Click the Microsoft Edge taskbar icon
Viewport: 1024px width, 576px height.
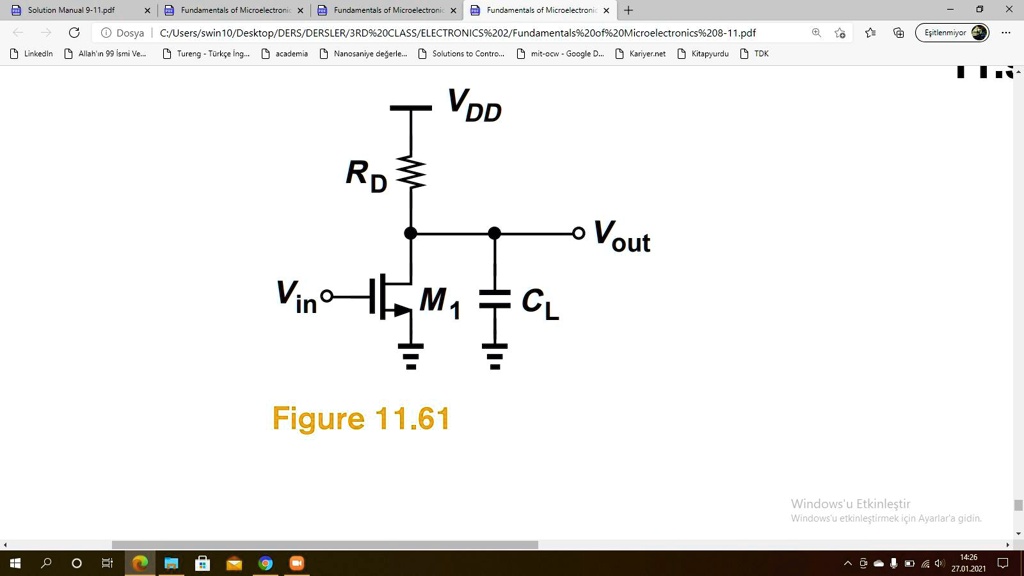pos(140,563)
